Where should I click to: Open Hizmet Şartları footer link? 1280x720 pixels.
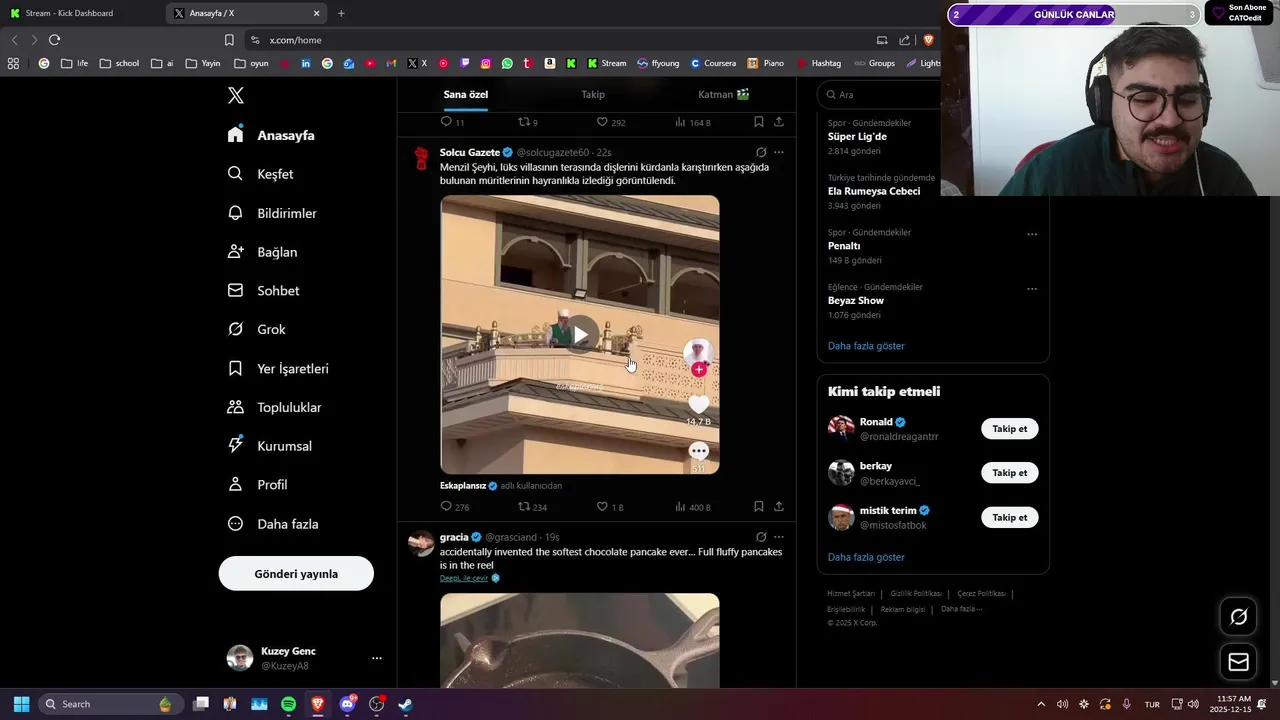pos(851,593)
